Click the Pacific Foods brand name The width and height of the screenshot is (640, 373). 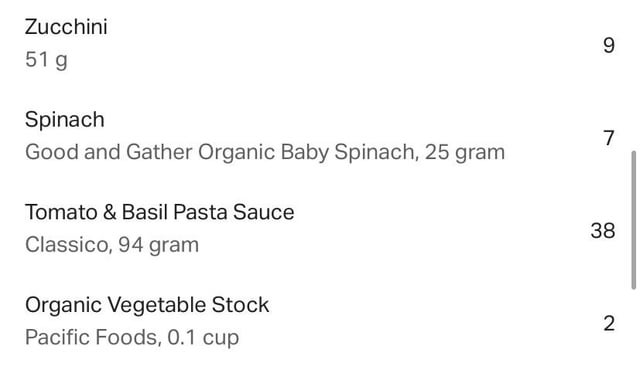click(x=91, y=337)
